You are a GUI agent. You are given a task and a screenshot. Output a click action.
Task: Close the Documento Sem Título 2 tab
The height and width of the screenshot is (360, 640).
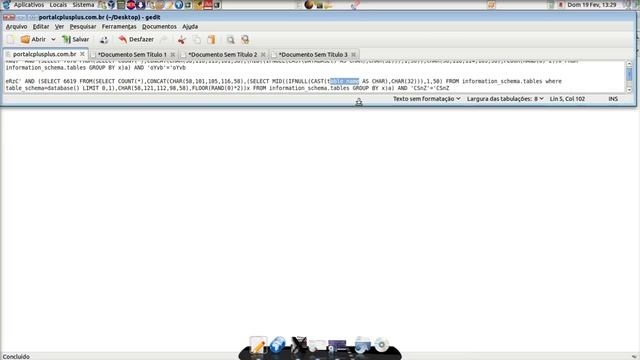(263, 54)
